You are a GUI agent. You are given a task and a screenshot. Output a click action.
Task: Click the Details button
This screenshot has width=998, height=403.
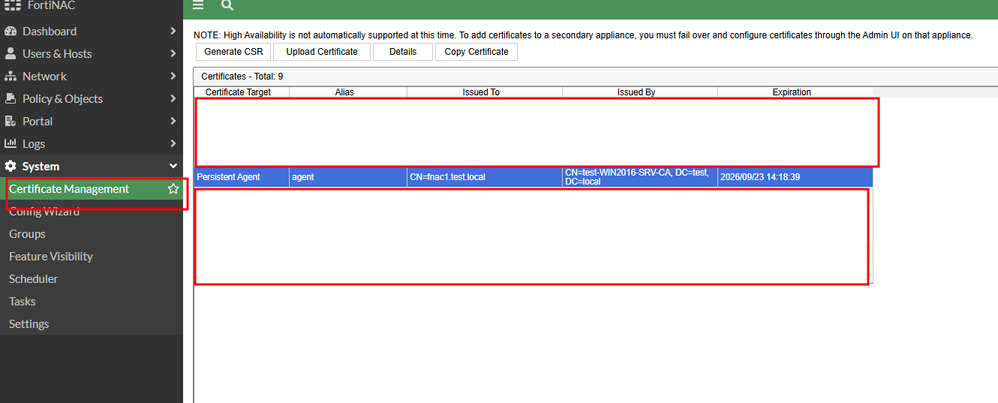pyautogui.click(x=403, y=52)
